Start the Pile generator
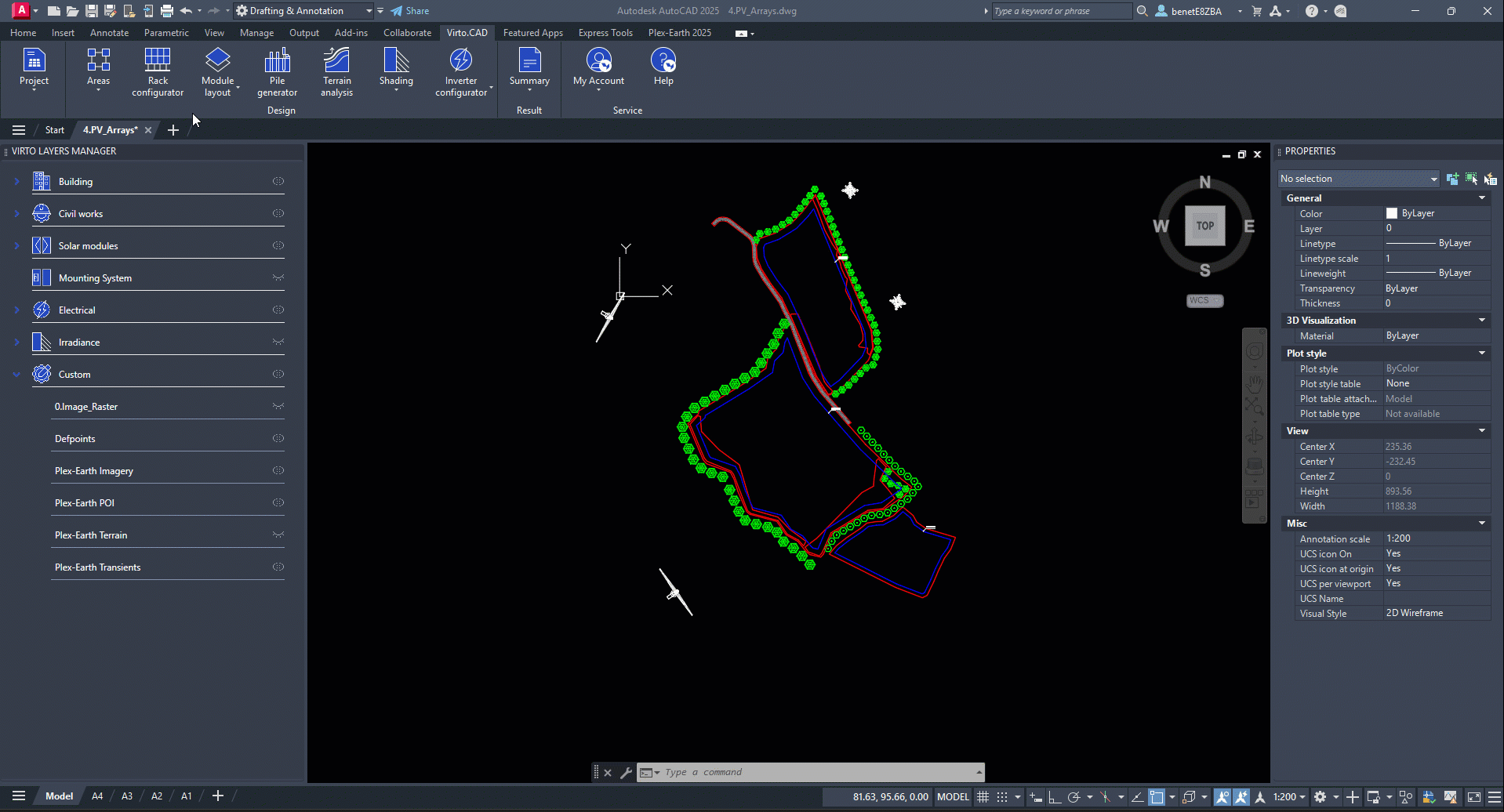1504x812 pixels. point(277,71)
